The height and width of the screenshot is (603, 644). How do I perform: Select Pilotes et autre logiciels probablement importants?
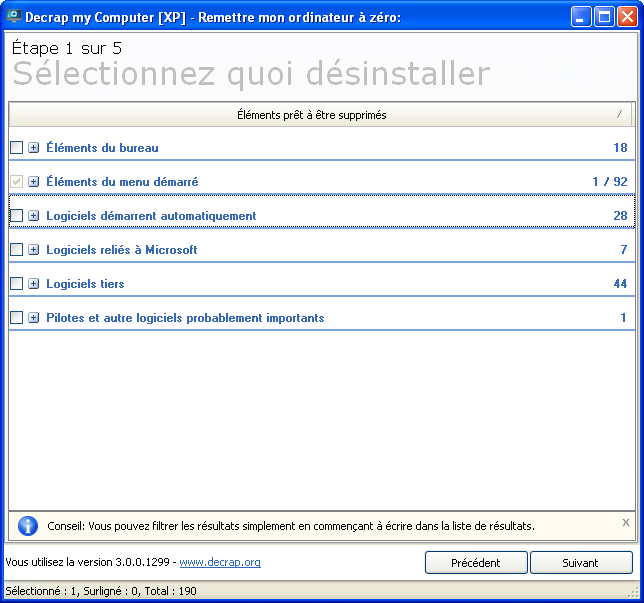tap(185, 318)
